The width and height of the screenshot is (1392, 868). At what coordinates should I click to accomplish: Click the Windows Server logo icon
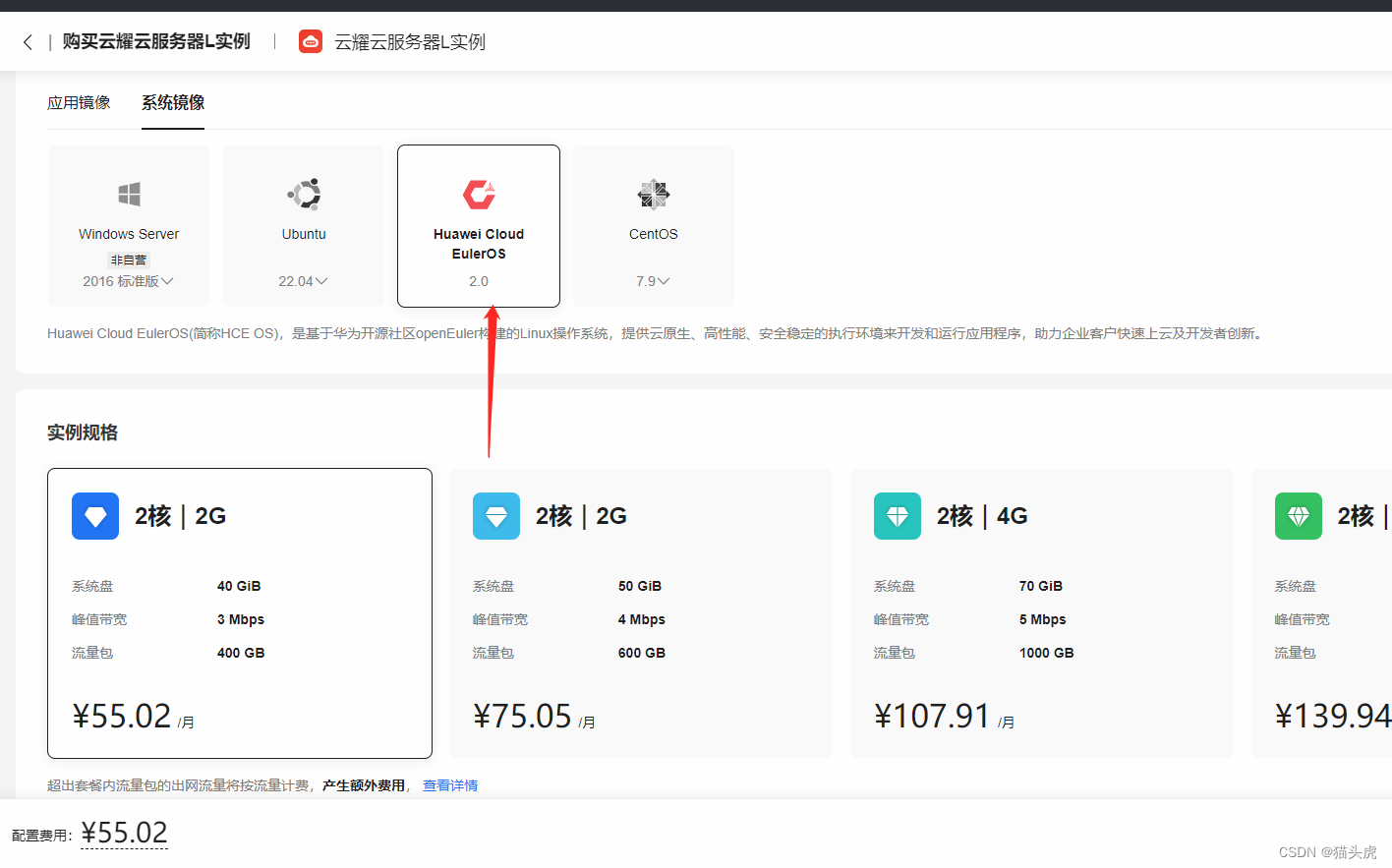coord(129,195)
